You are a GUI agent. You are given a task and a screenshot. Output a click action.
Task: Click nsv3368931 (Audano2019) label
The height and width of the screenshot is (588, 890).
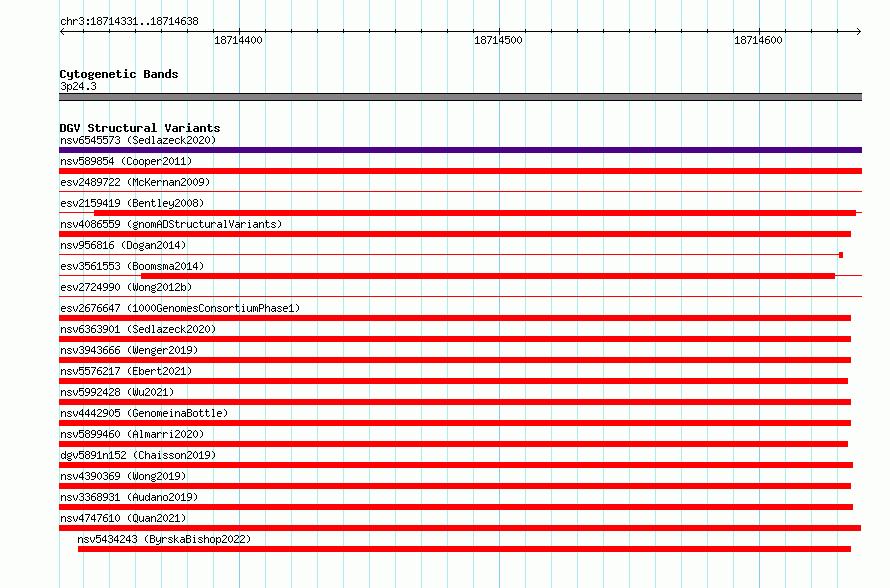tap(129, 497)
